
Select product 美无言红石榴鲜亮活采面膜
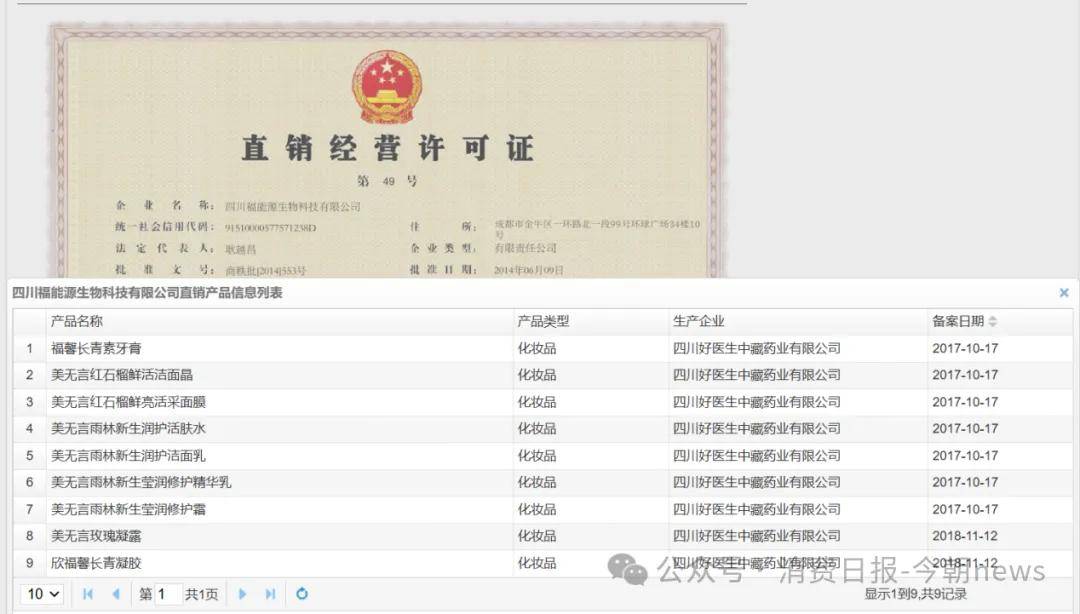pos(128,402)
